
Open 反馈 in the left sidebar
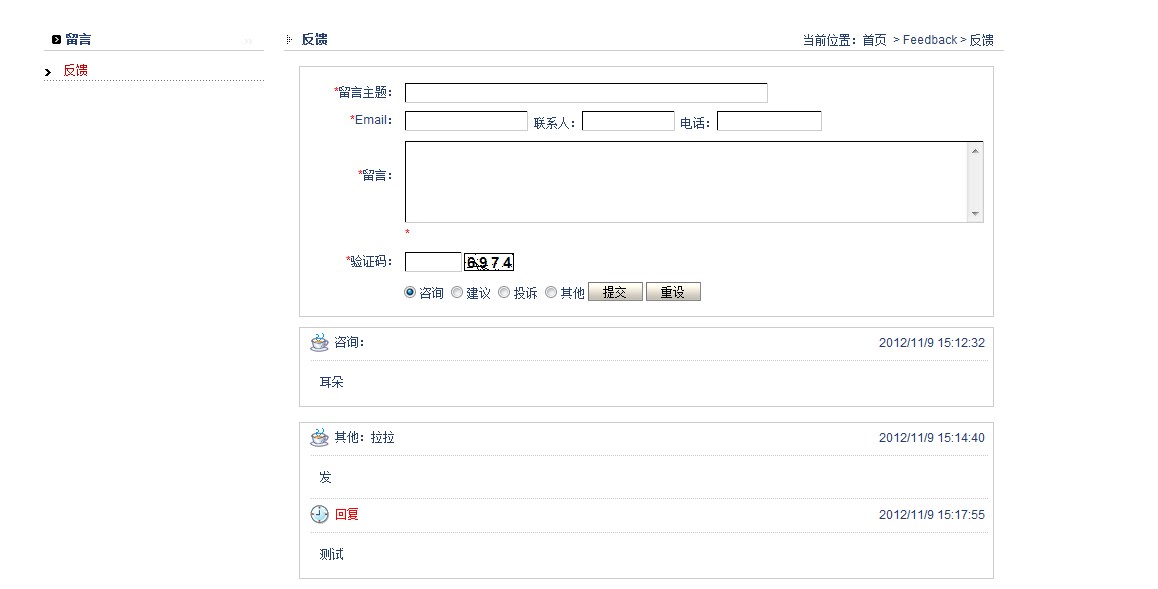pos(75,70)
